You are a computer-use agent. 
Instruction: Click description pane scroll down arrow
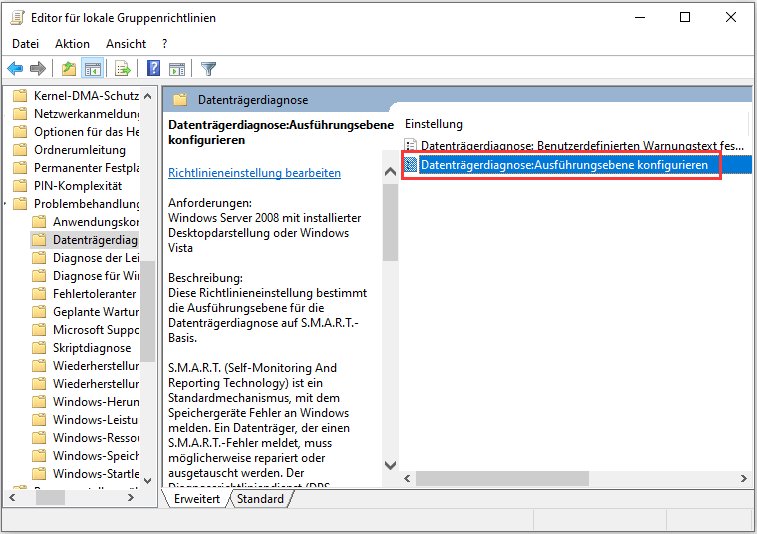tap(390, 465)
